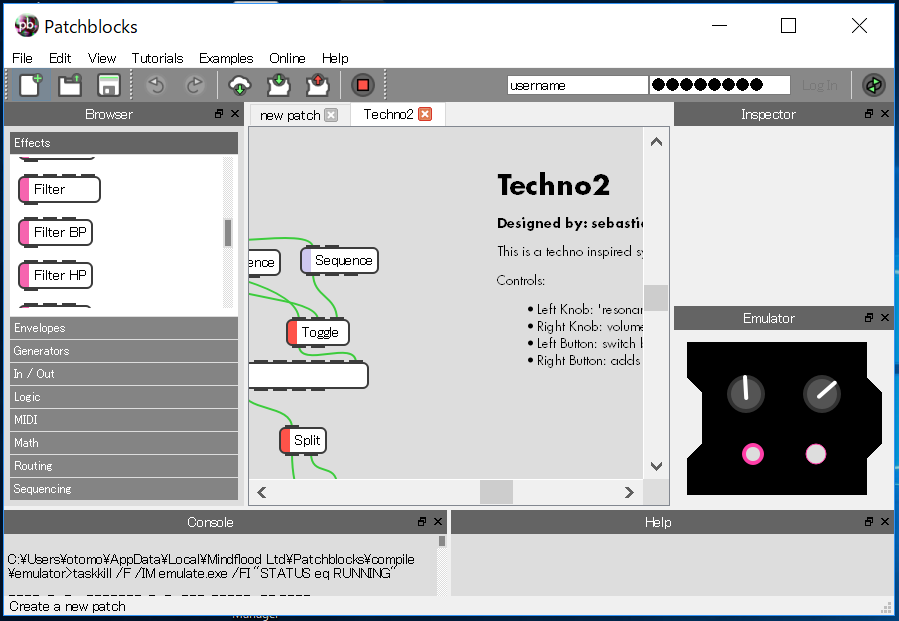Download patch from device with the green arrow
899x621 pixels.
(x=279, y=85)
